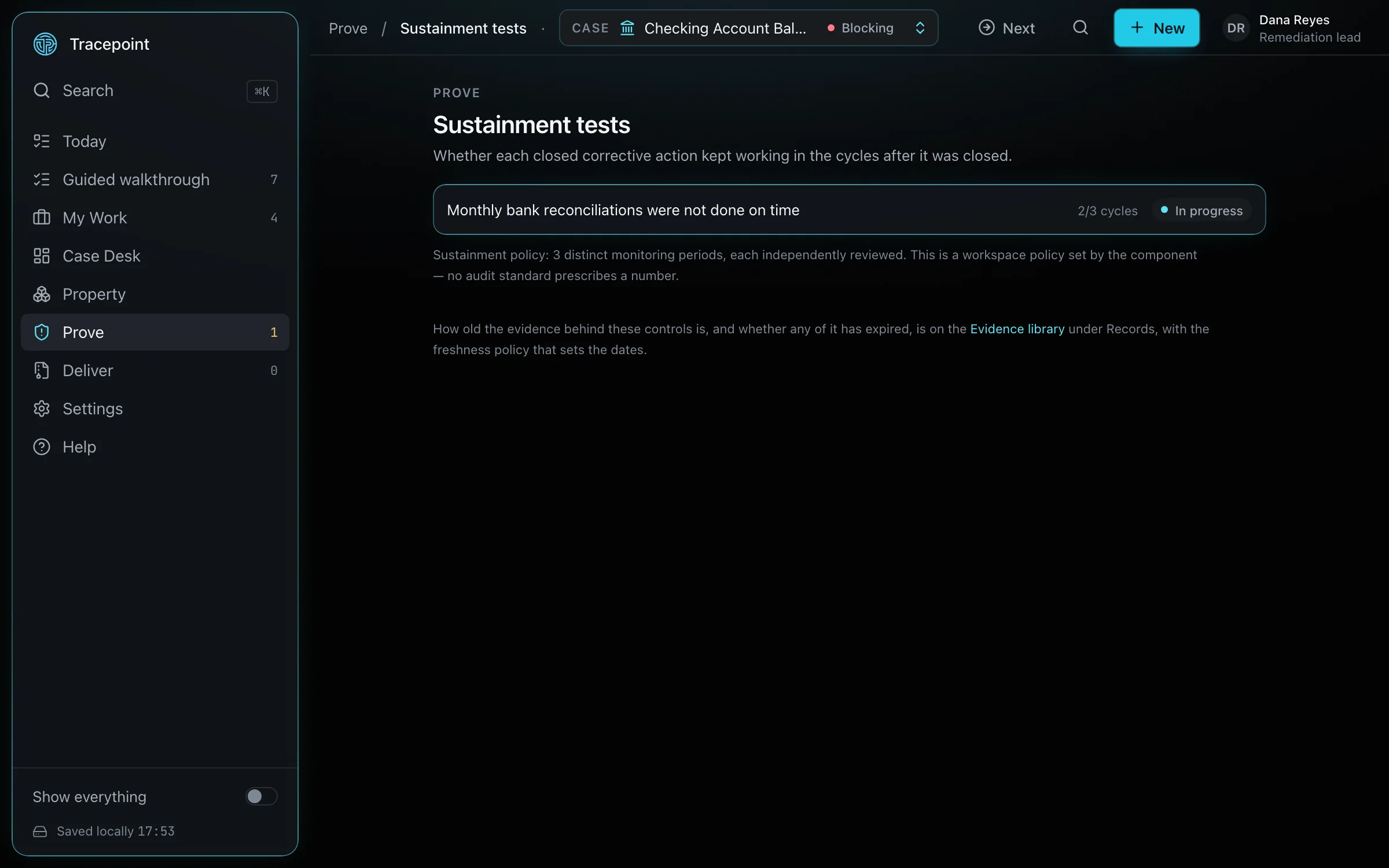Click the DR user avatar

pos(1236,28)
